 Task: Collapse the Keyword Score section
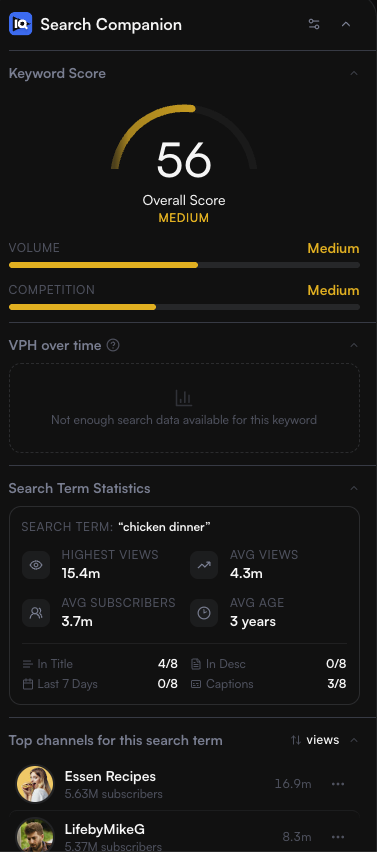(354, 73)
